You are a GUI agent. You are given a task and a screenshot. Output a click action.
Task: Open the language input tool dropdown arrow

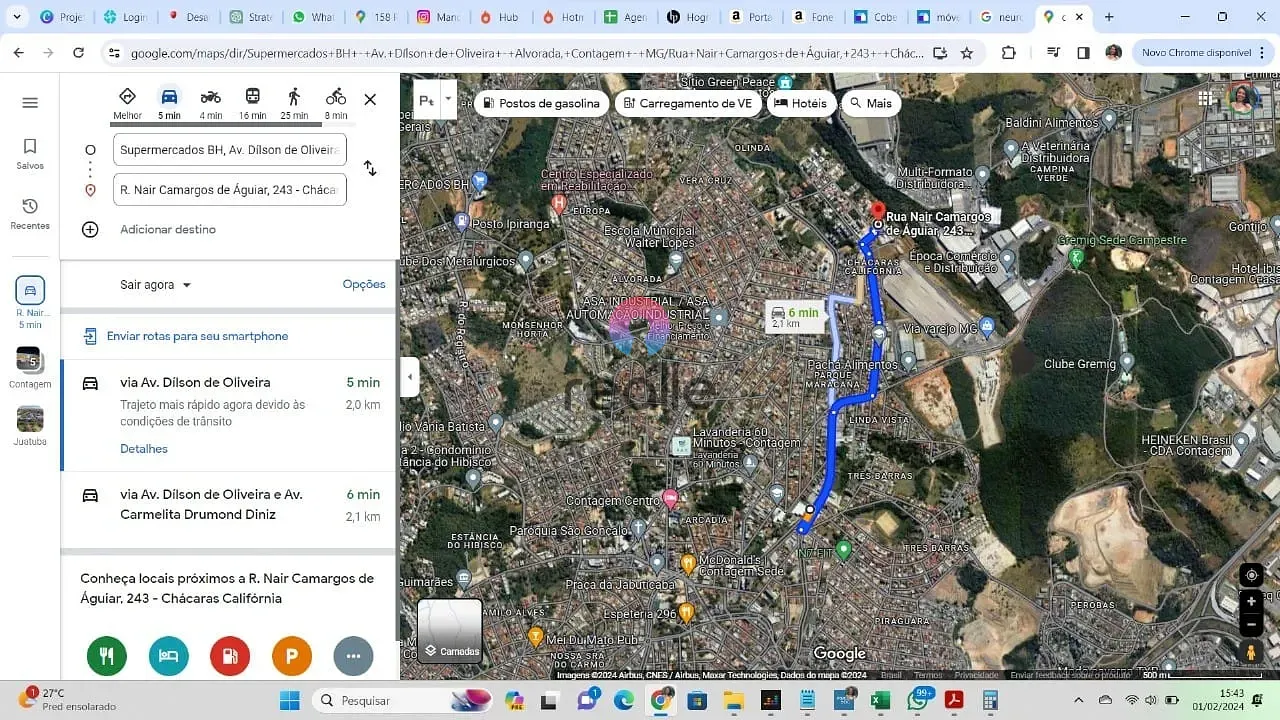[448, 100]
